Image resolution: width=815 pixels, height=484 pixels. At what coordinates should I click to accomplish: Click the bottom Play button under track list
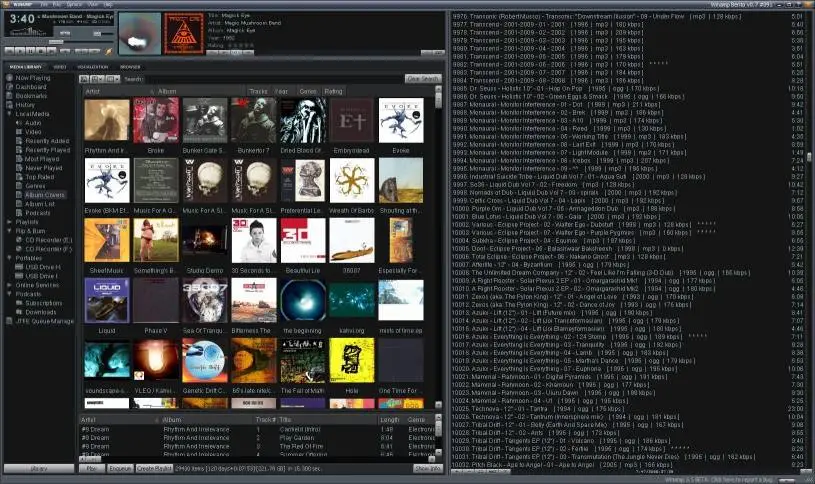(91, 468)
